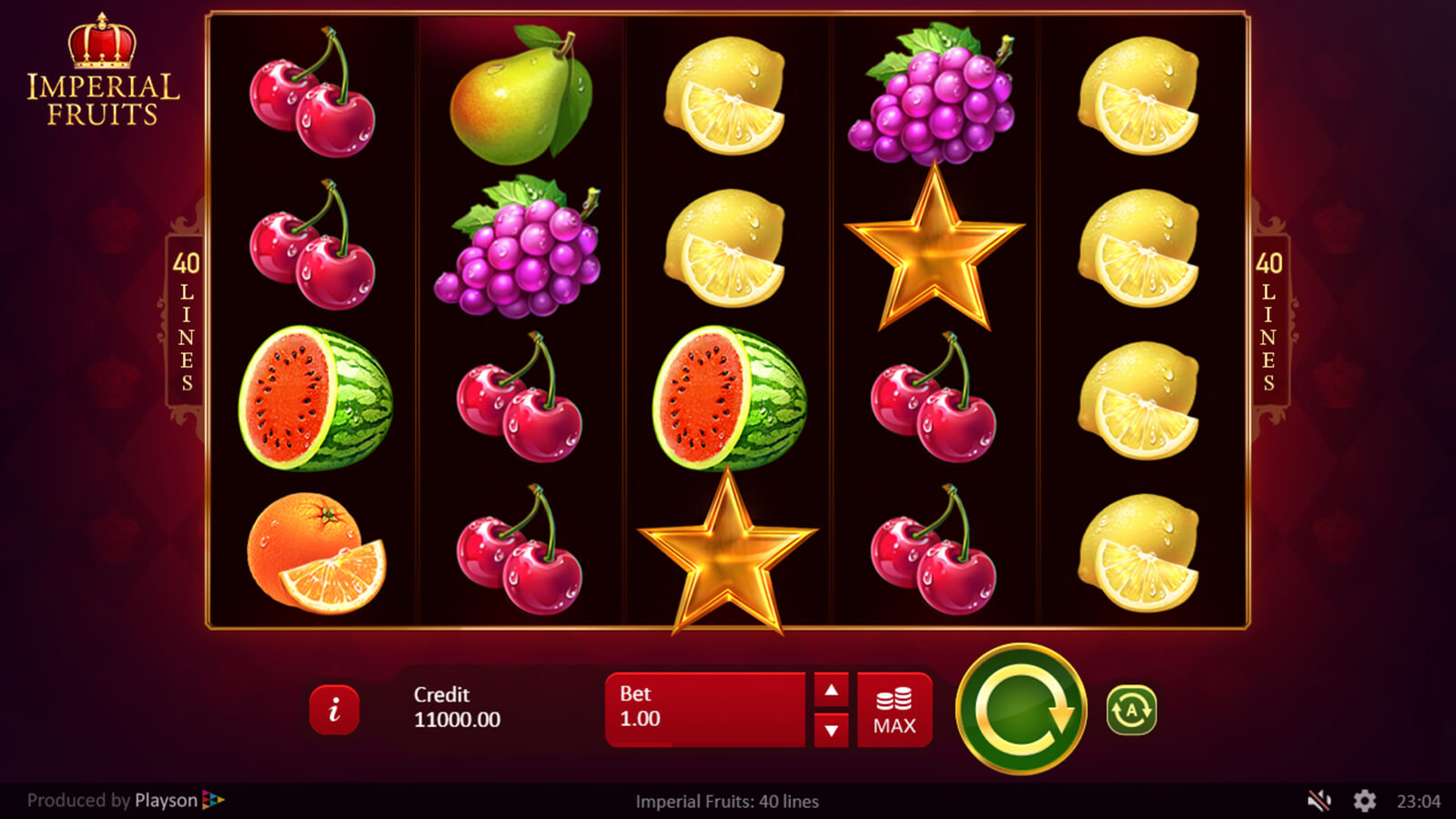
Task: Click the pear symbol on the second reel
Action: click(x=521, y=95)
